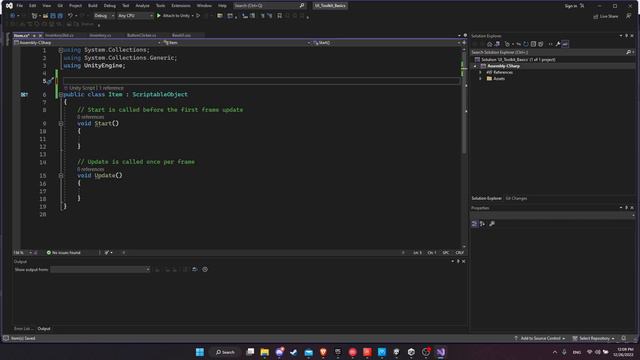The width and height of the screenshot is (640, 360).
Task: Click the Solution Explorer Show All Files icon
Action: [x=541, y=44]
